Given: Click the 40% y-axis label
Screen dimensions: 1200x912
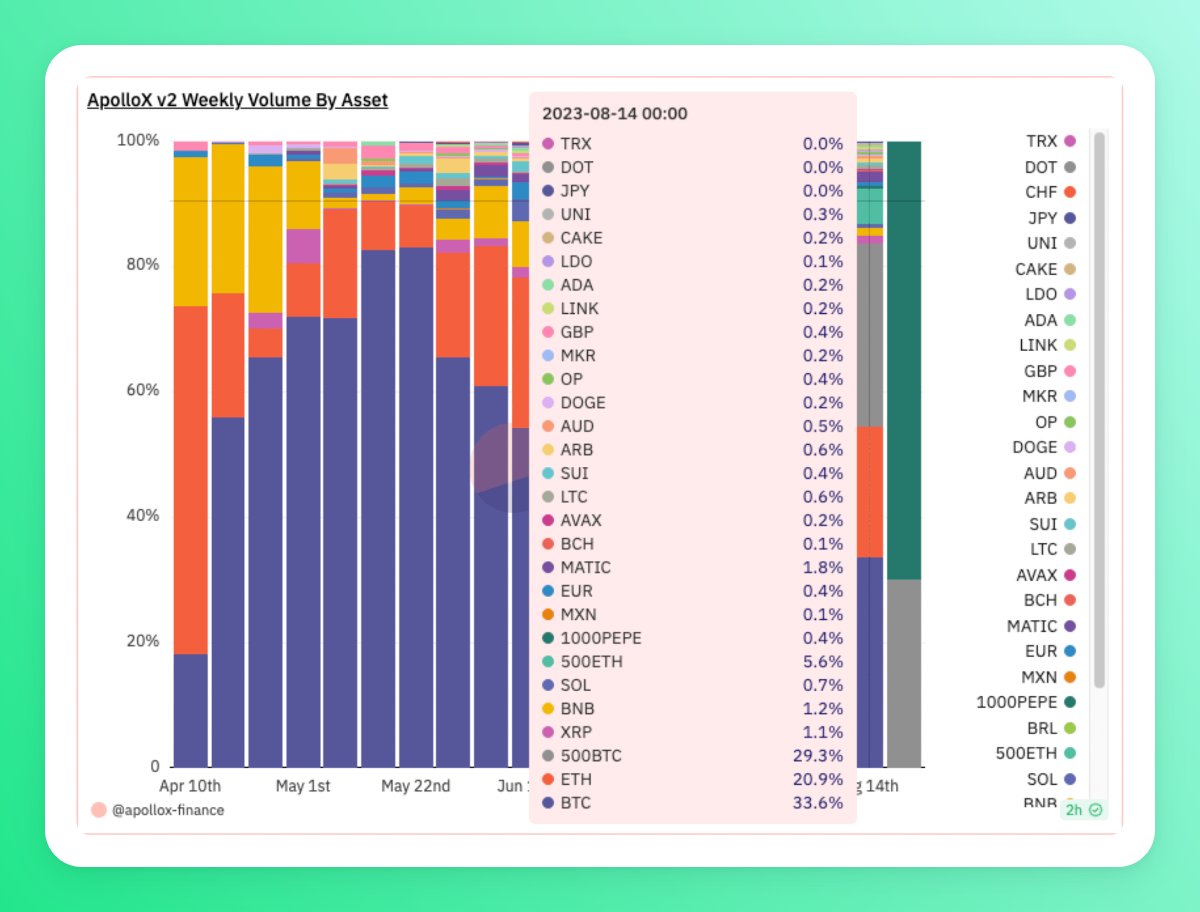Looking at the screenshot, I should pyautogui.click(x=143, y=515).
